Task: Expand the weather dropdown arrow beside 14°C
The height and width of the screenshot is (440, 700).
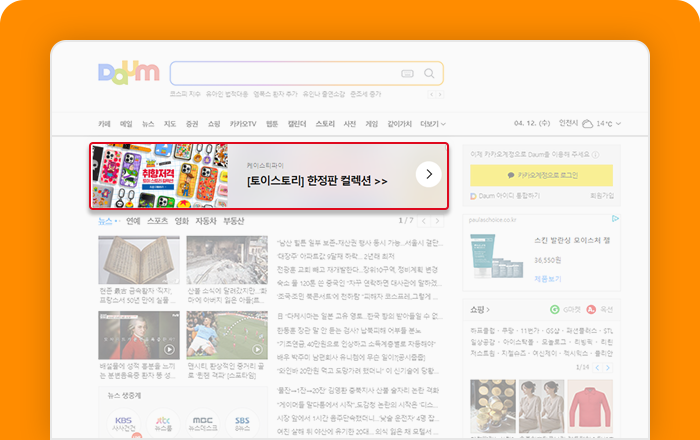Action: pos(618,124)
